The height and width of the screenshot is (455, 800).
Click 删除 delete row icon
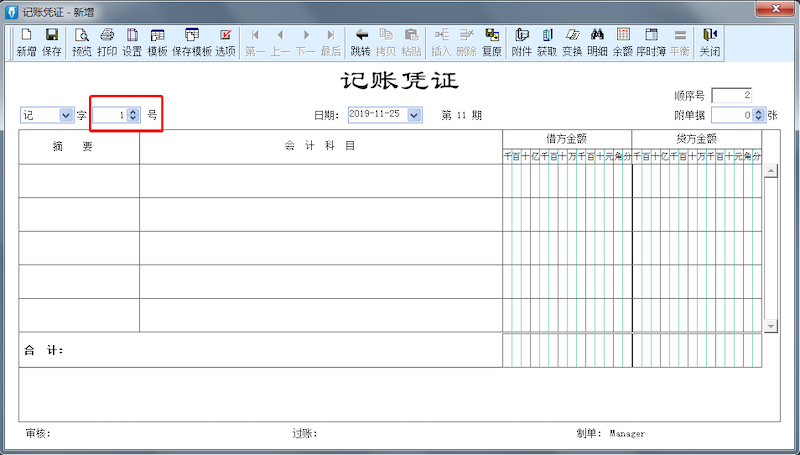[466, 43]
